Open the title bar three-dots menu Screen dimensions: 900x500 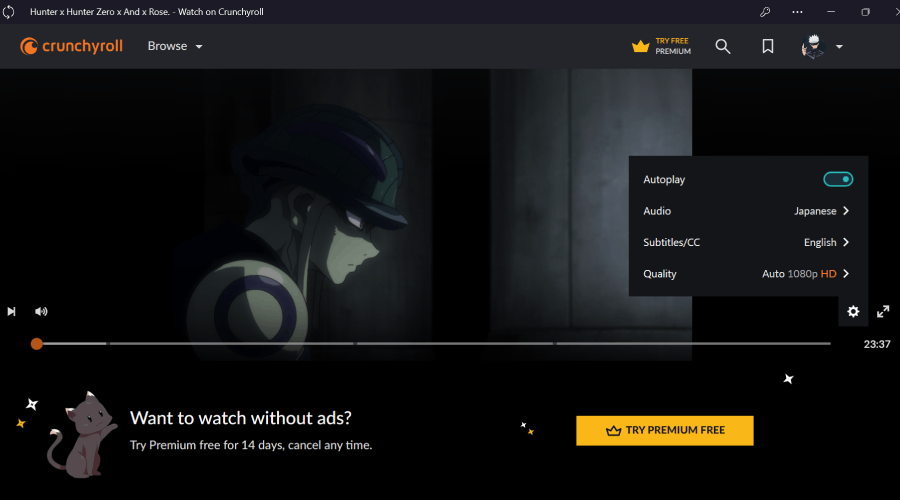[797, 11]
